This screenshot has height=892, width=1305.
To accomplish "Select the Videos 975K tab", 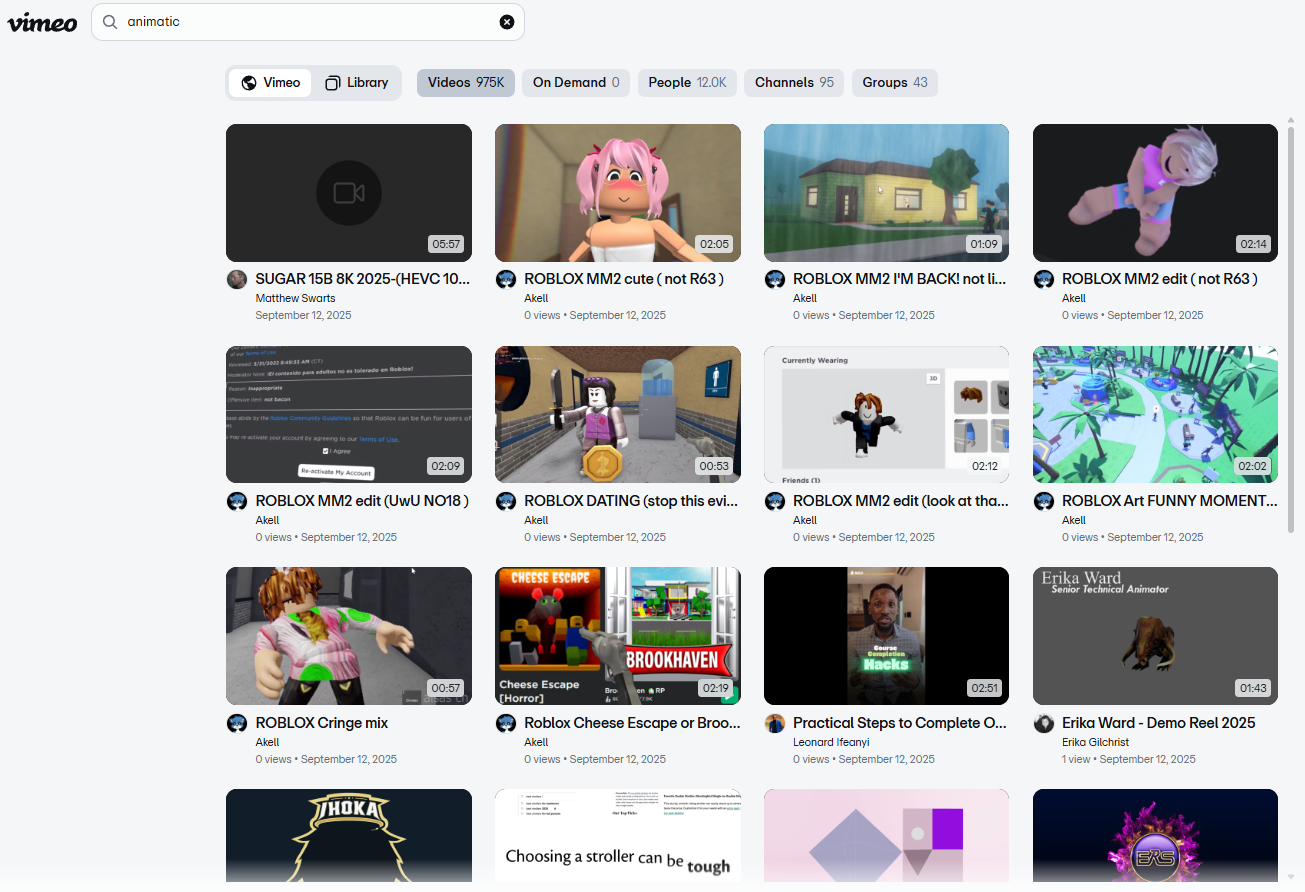I will pos(466,83).
